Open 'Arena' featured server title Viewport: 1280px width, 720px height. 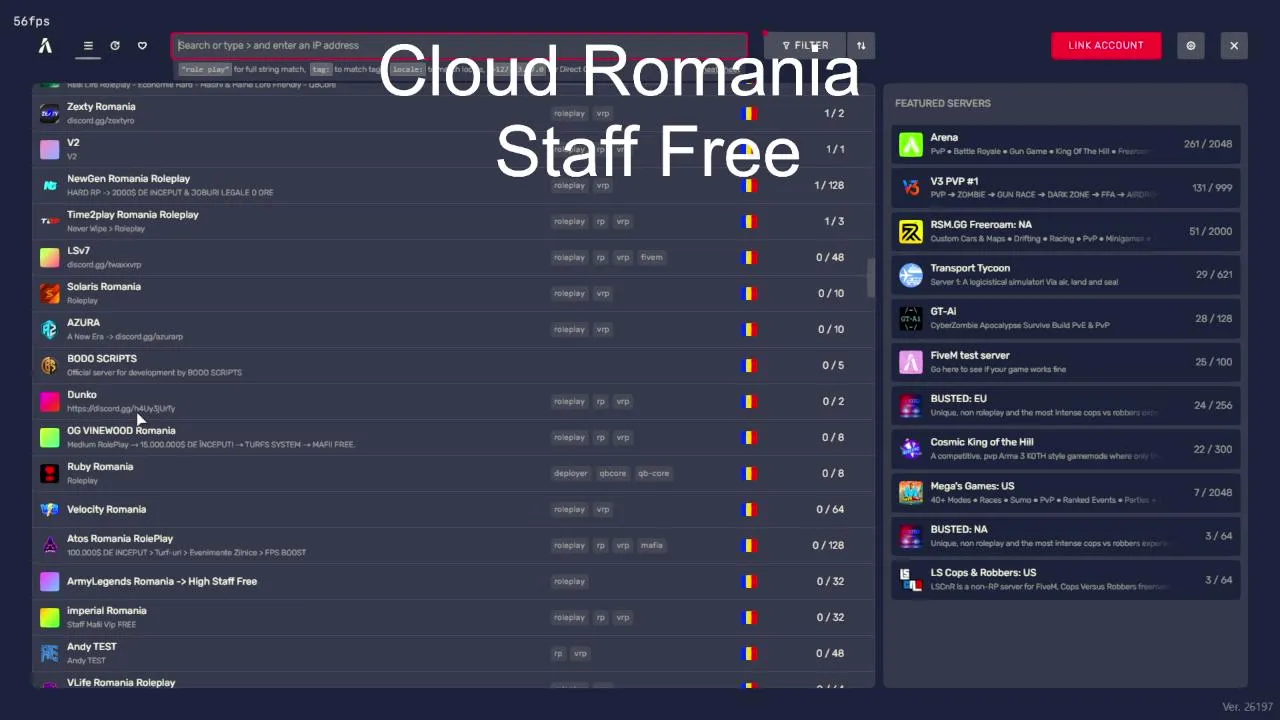tap(944, 137)
